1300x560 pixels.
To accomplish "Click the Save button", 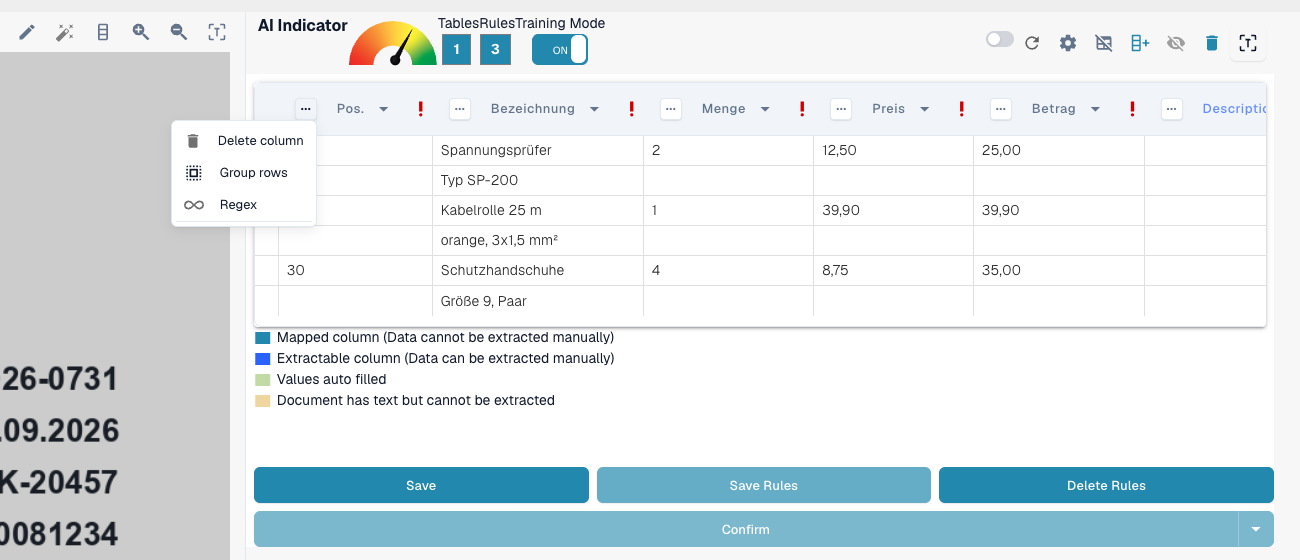I will click(x=421, y=485).
